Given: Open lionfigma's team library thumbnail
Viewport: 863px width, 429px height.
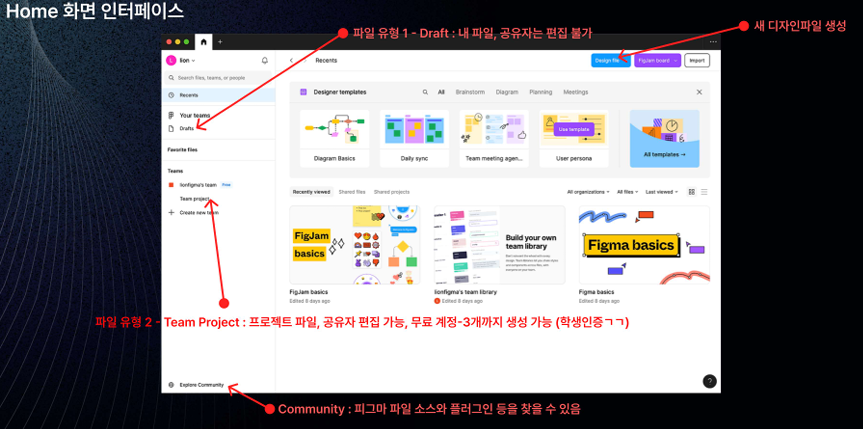Looking at the screenshot, I should coord(499,245).
